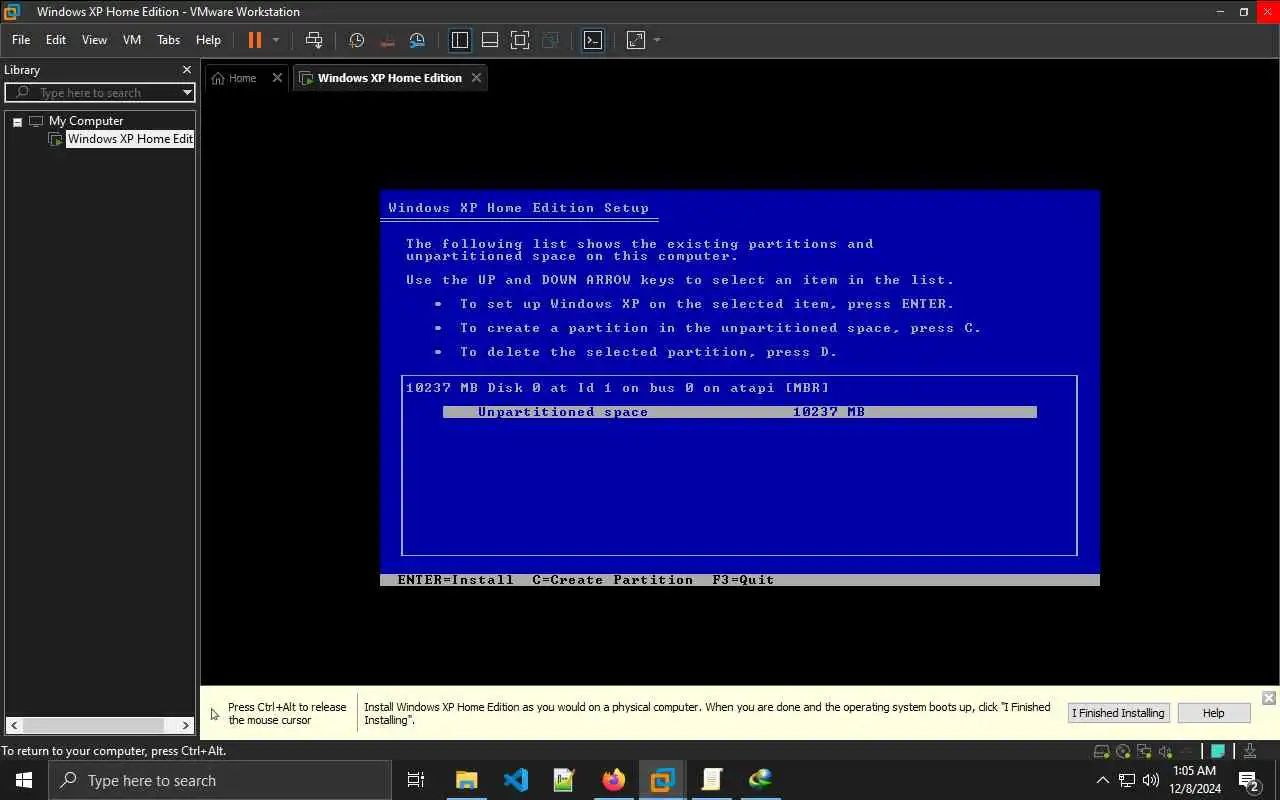This screenshot has width=1280, height=800.
Task: Toggle the thumbnail bar view
Action: [490, 40]
